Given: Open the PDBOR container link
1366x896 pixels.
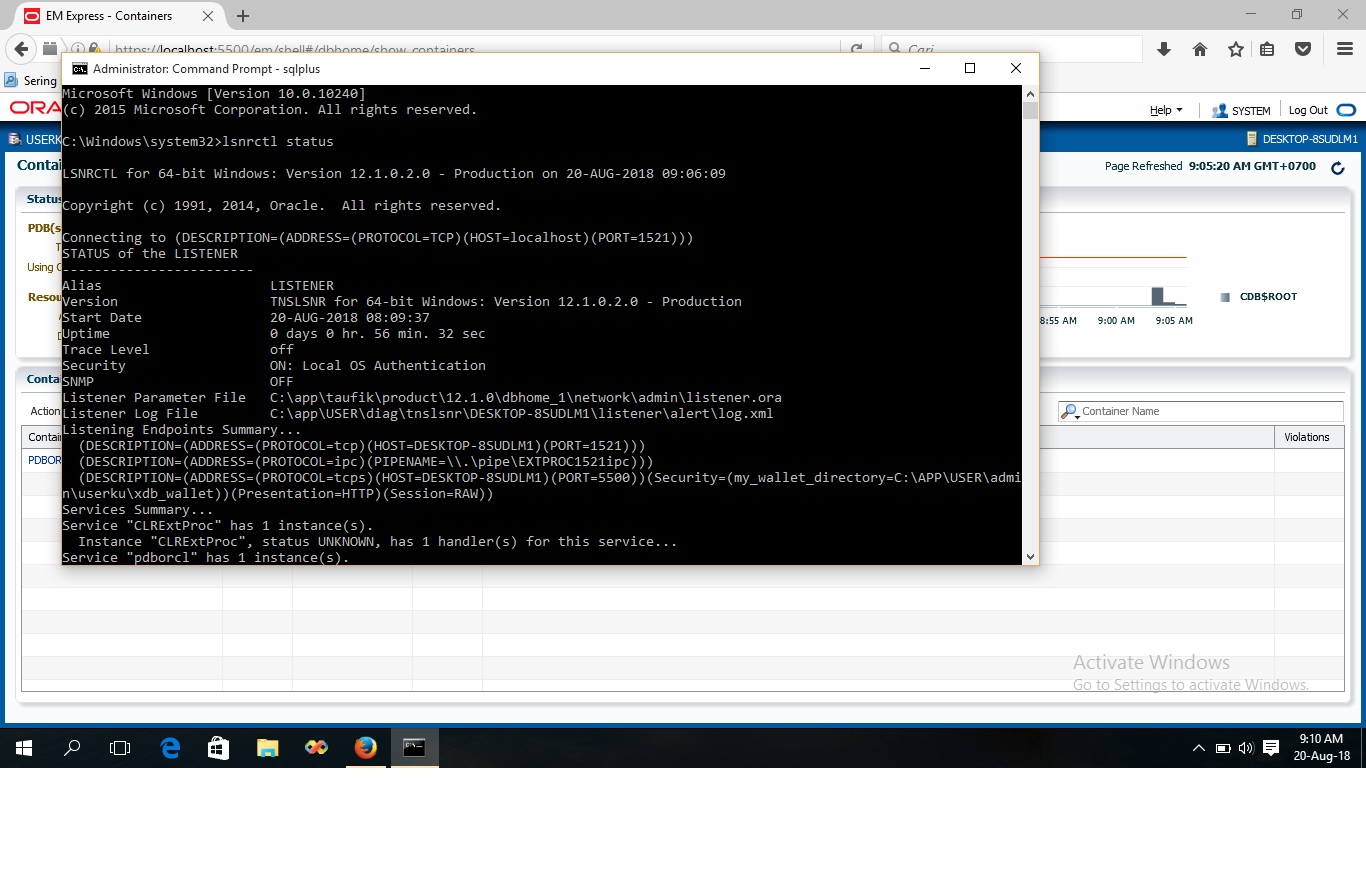Looking at the screenshot, I should 44,460.
